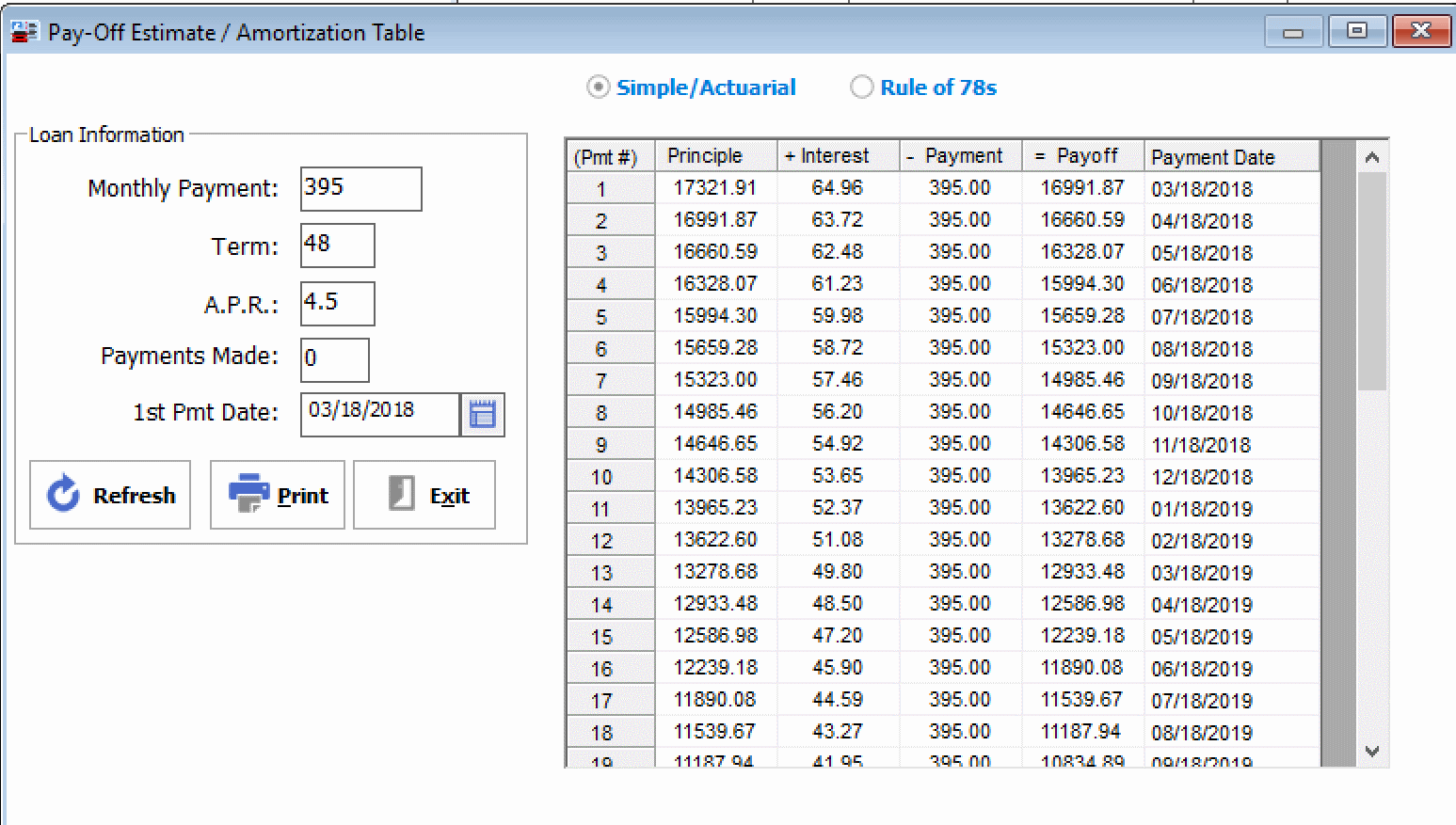
Task: Open the calendar date picker icon
Action: [482, 415]
